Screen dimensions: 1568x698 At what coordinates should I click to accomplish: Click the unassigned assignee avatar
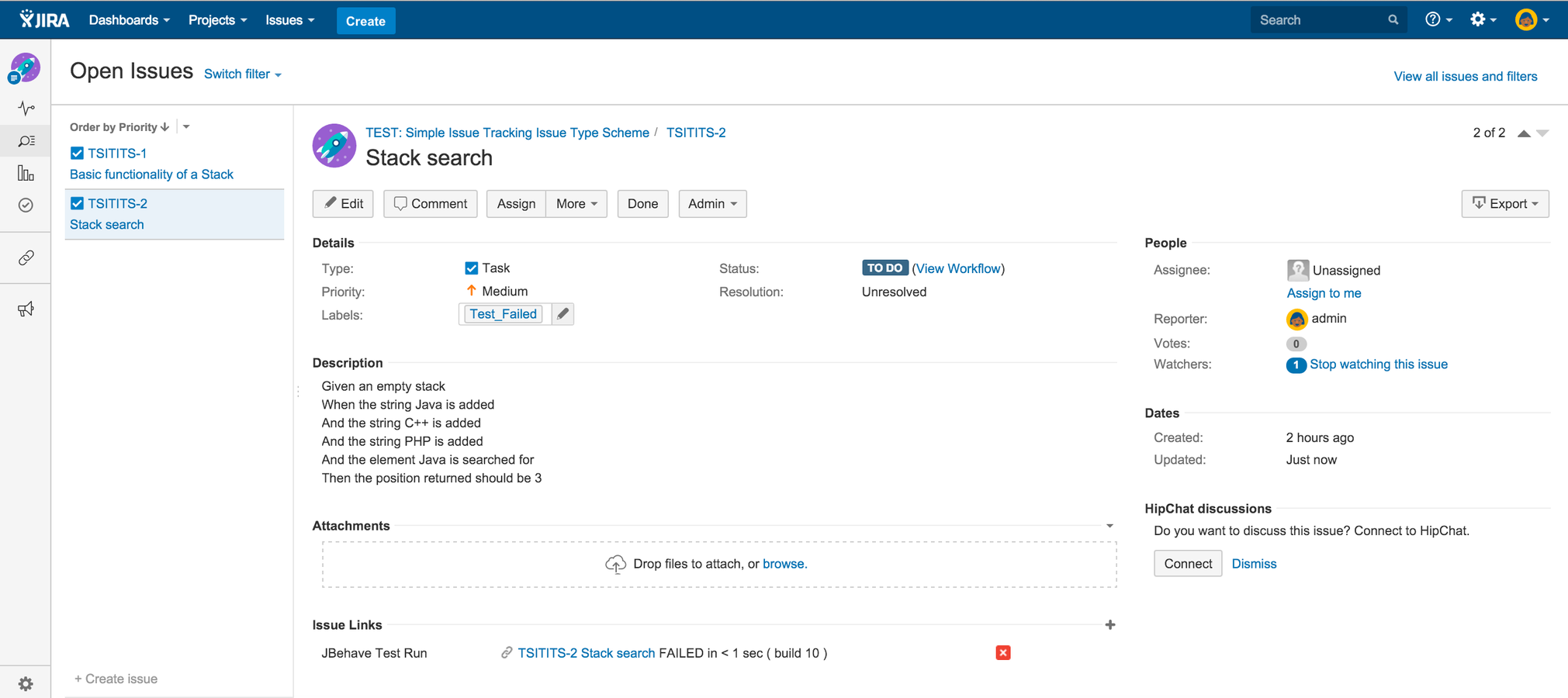pos(1297,270)
